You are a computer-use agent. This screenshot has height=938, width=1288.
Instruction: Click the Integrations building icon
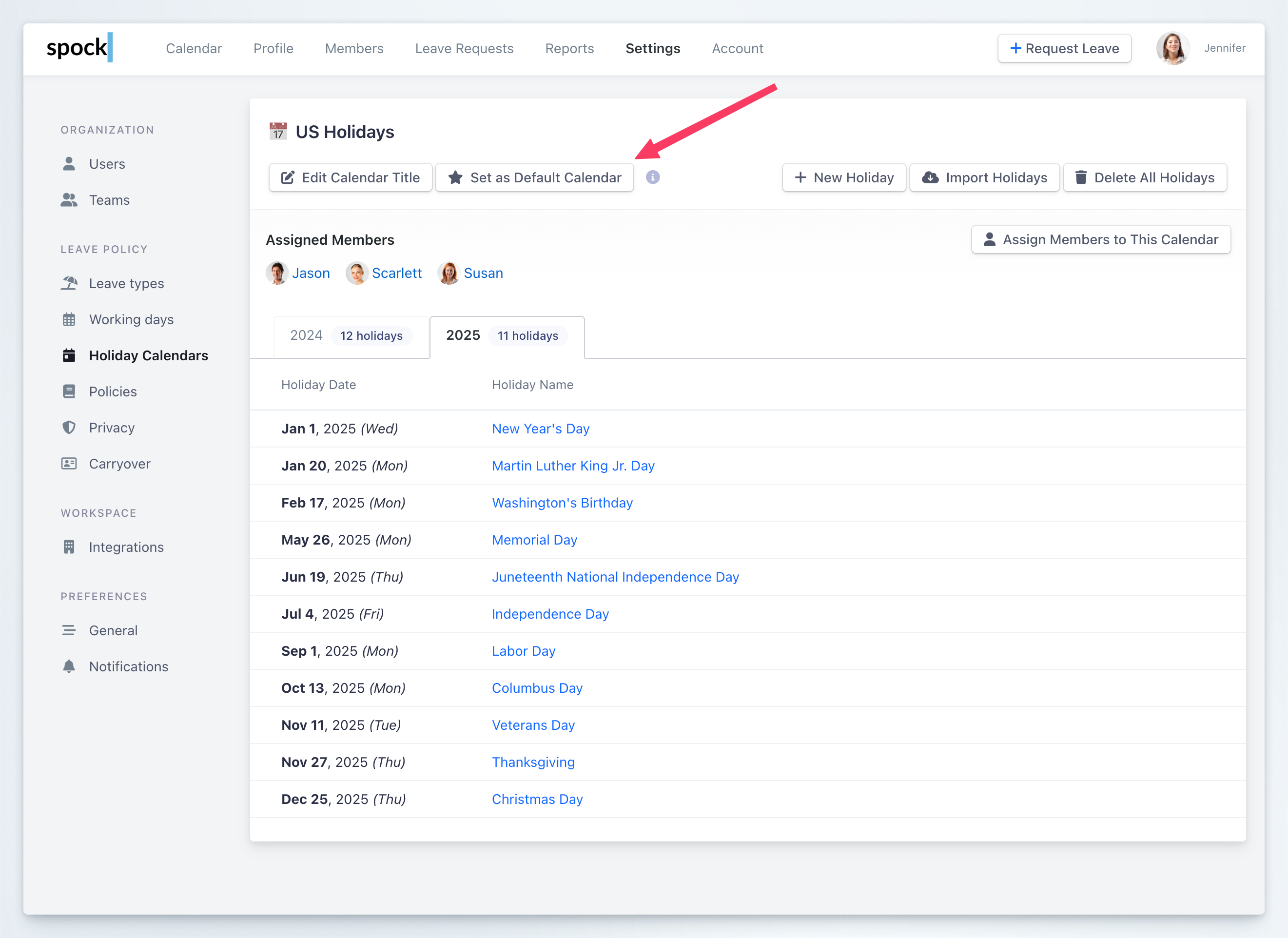pyautogui.click(x=69, y=547)
